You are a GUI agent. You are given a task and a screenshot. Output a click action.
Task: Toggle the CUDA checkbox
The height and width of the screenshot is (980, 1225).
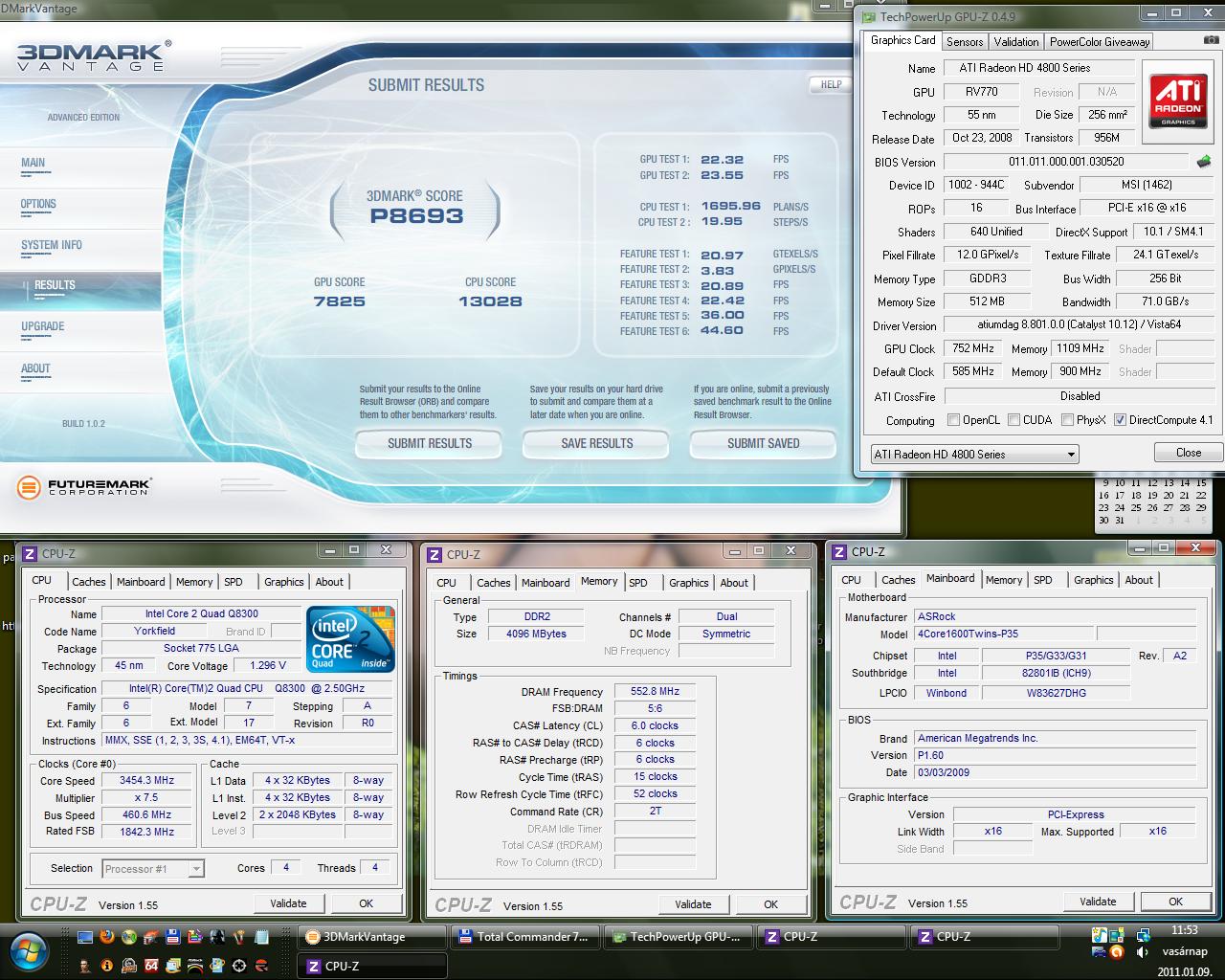coord(1013,420)
